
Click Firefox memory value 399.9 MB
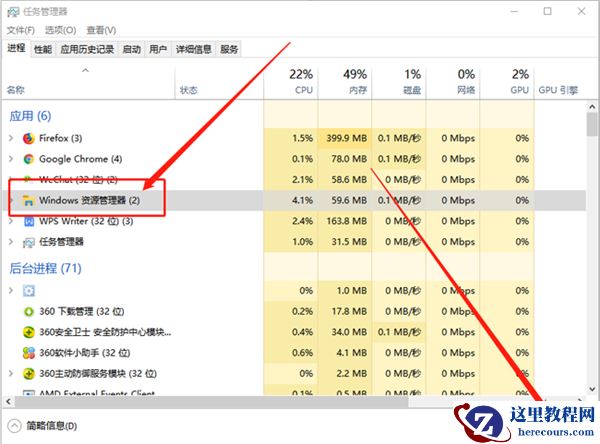346,138
